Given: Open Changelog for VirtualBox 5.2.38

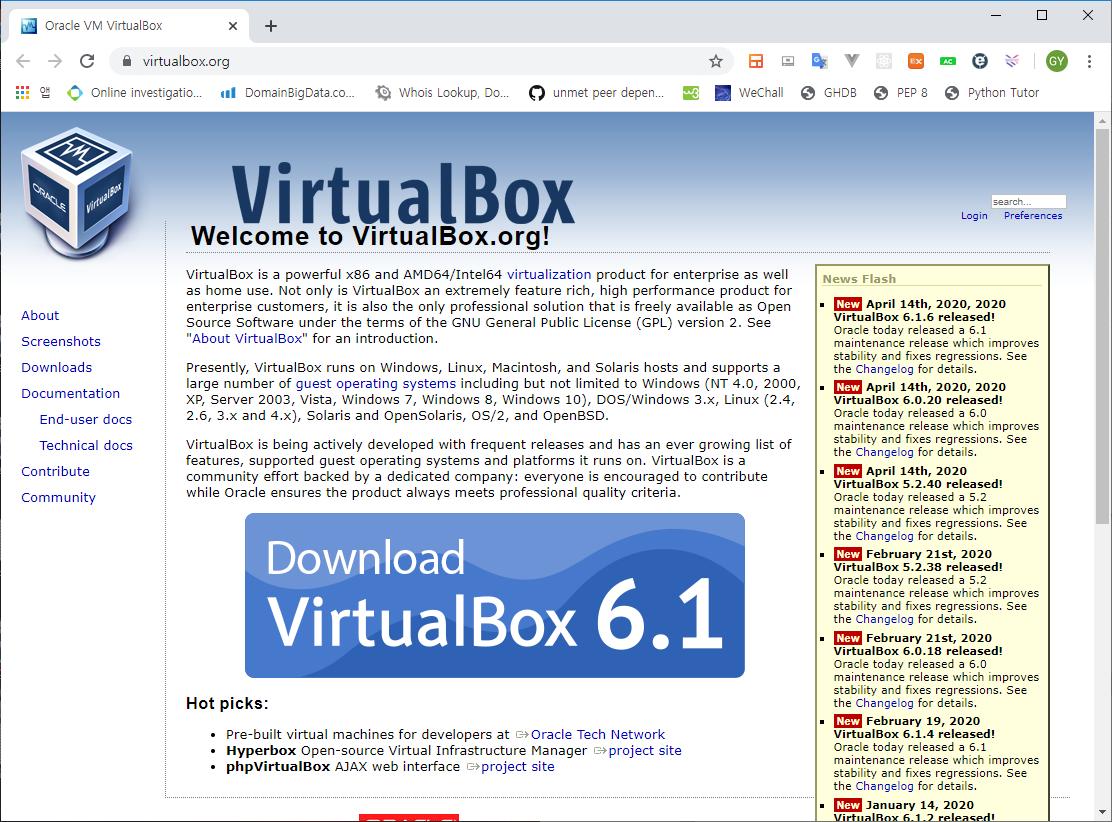Looking at the screenshot, I should coord(884,619).
